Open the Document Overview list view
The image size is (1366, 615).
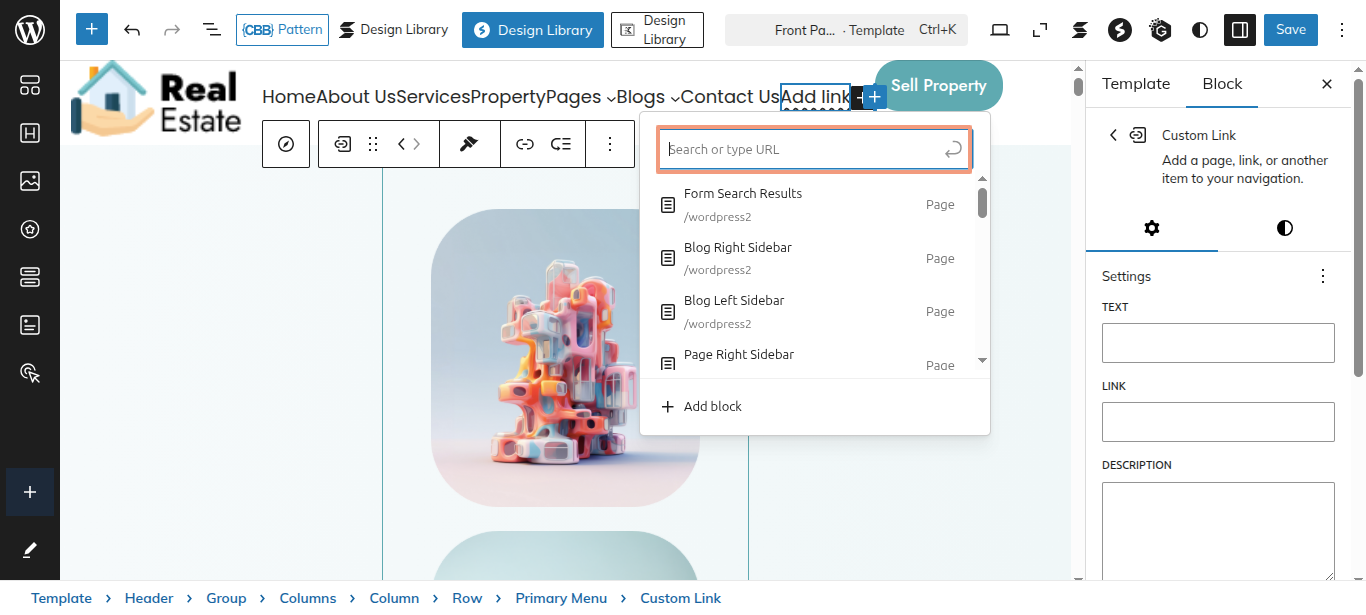(212, 30)
